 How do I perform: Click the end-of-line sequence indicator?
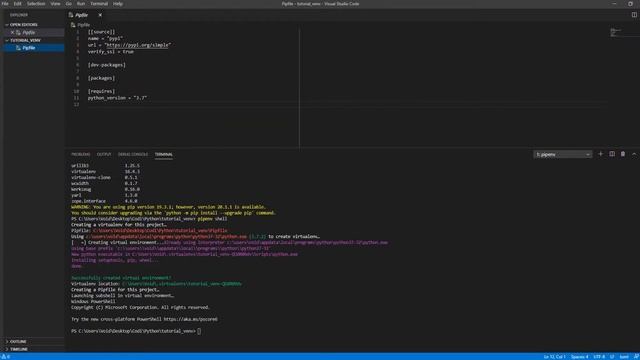[612, 357]
